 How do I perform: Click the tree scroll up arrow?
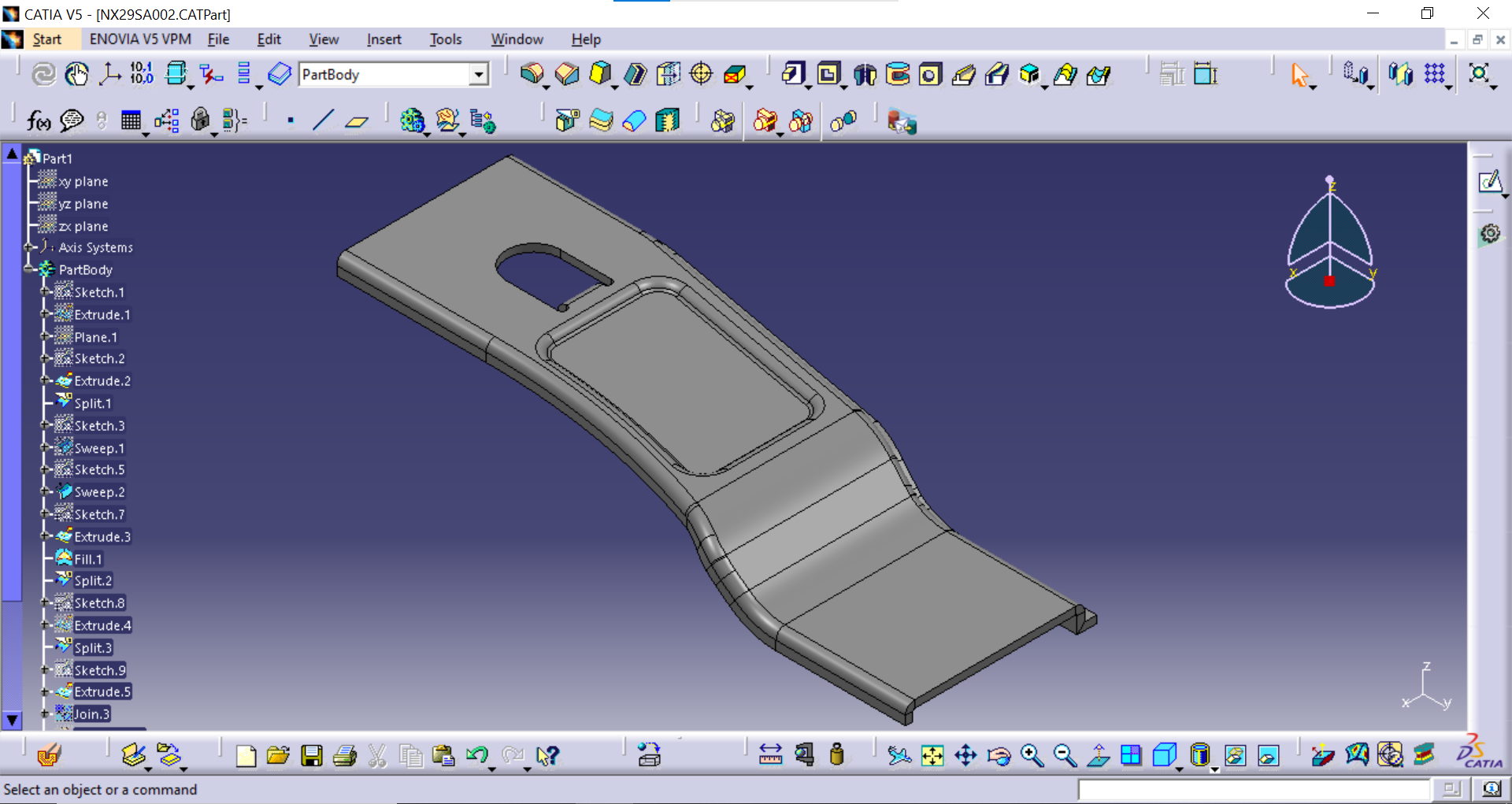pyautogui.click(x=12, y=154)
